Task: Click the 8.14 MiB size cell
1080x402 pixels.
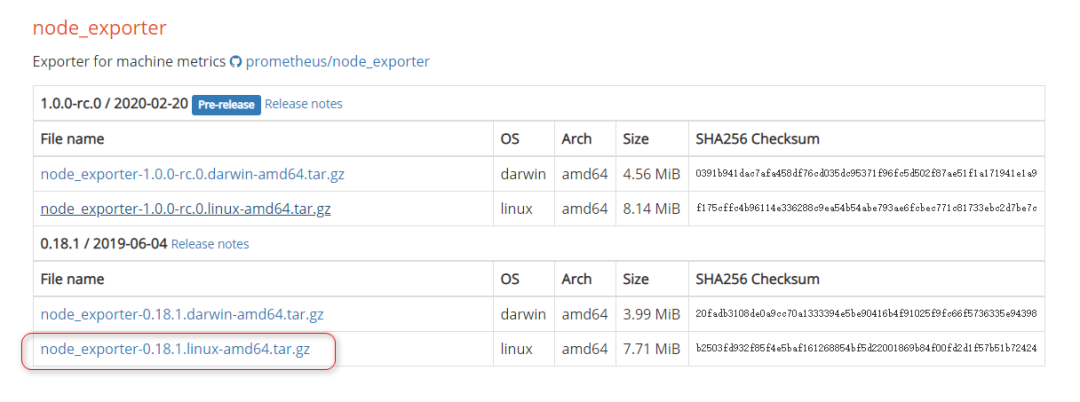Action: (x=651, y=209)
